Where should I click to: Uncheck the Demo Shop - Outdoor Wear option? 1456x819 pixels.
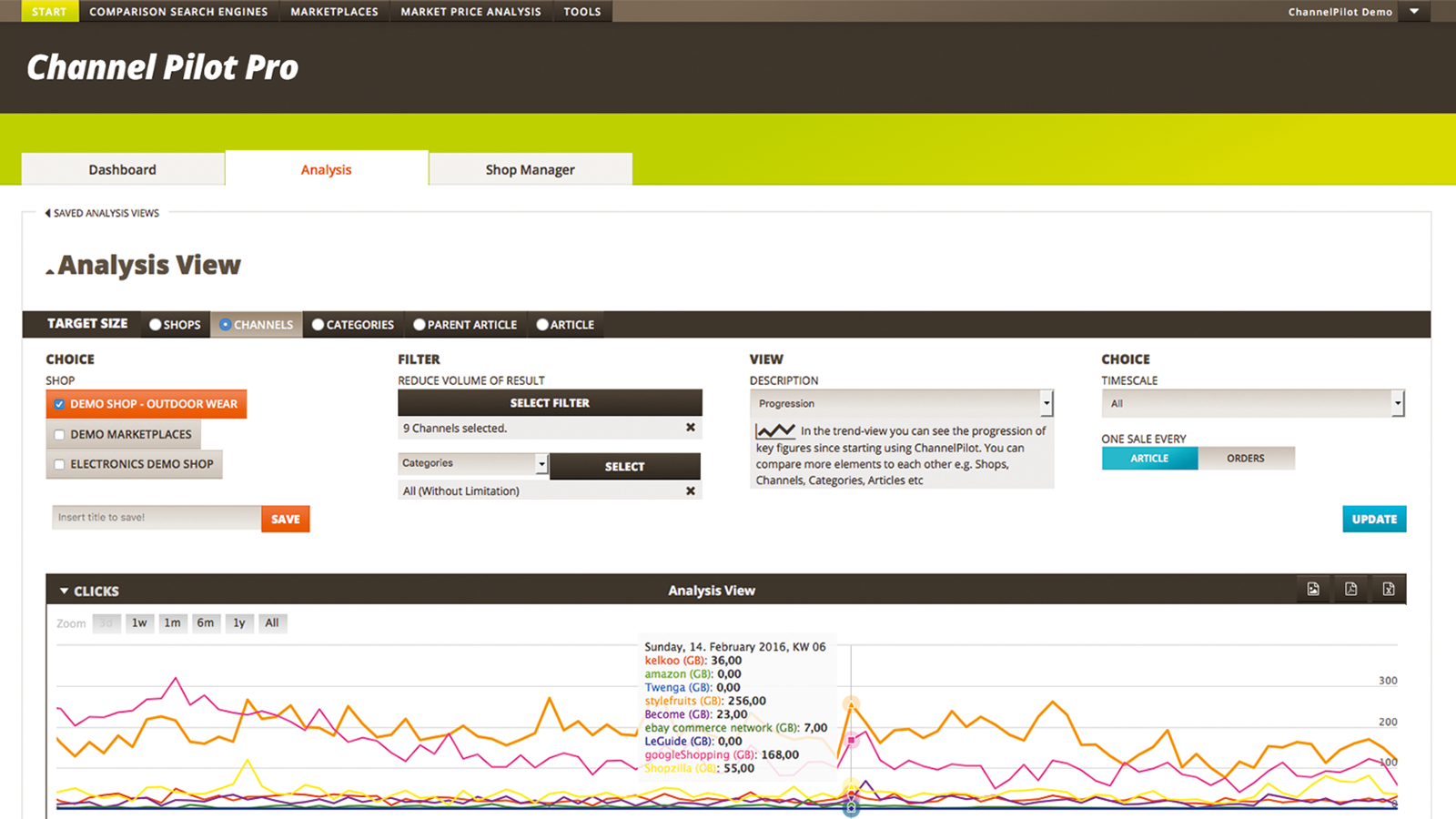[x=59, y=404]
